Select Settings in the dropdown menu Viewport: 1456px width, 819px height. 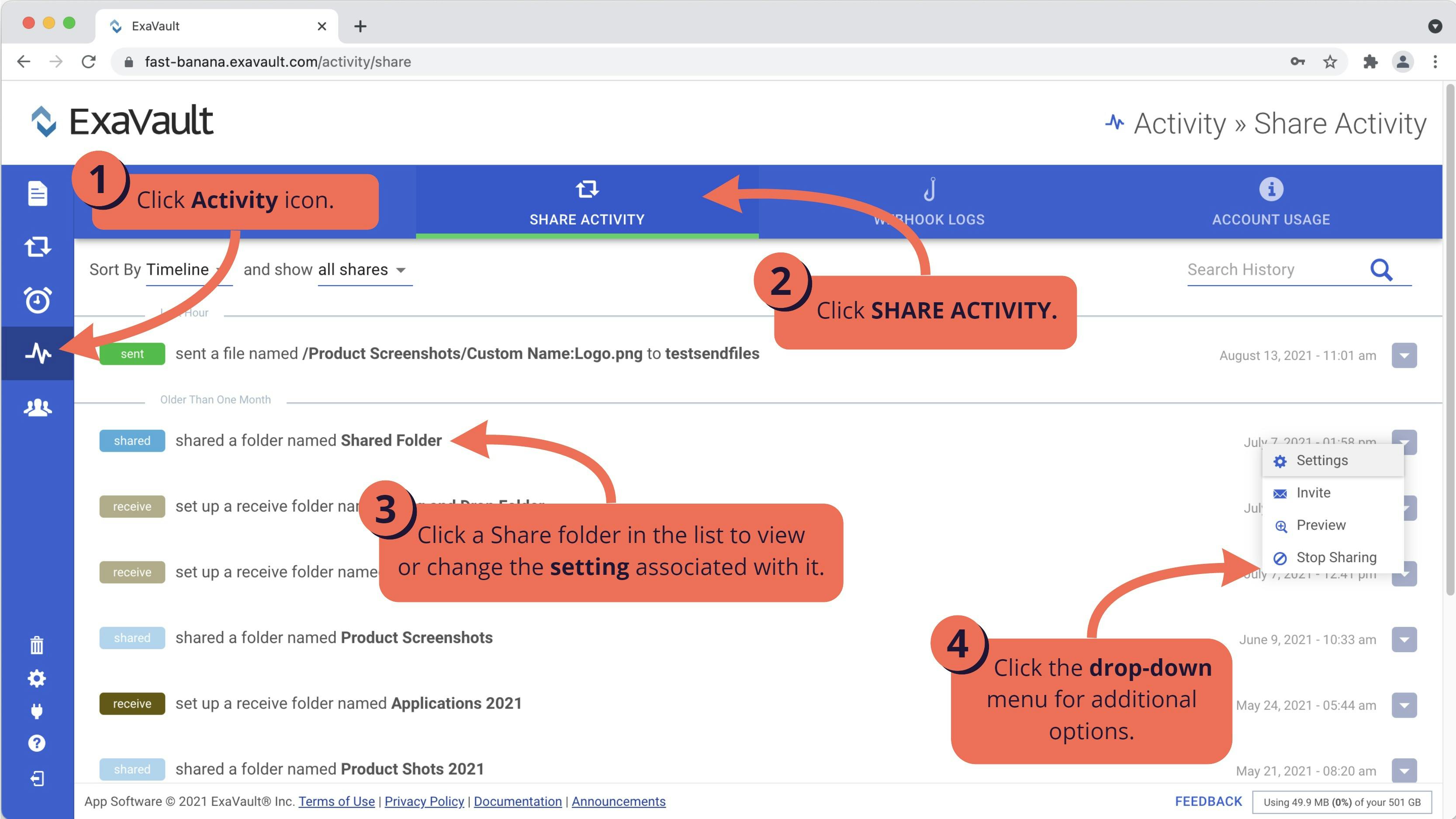click(1333, 461)
